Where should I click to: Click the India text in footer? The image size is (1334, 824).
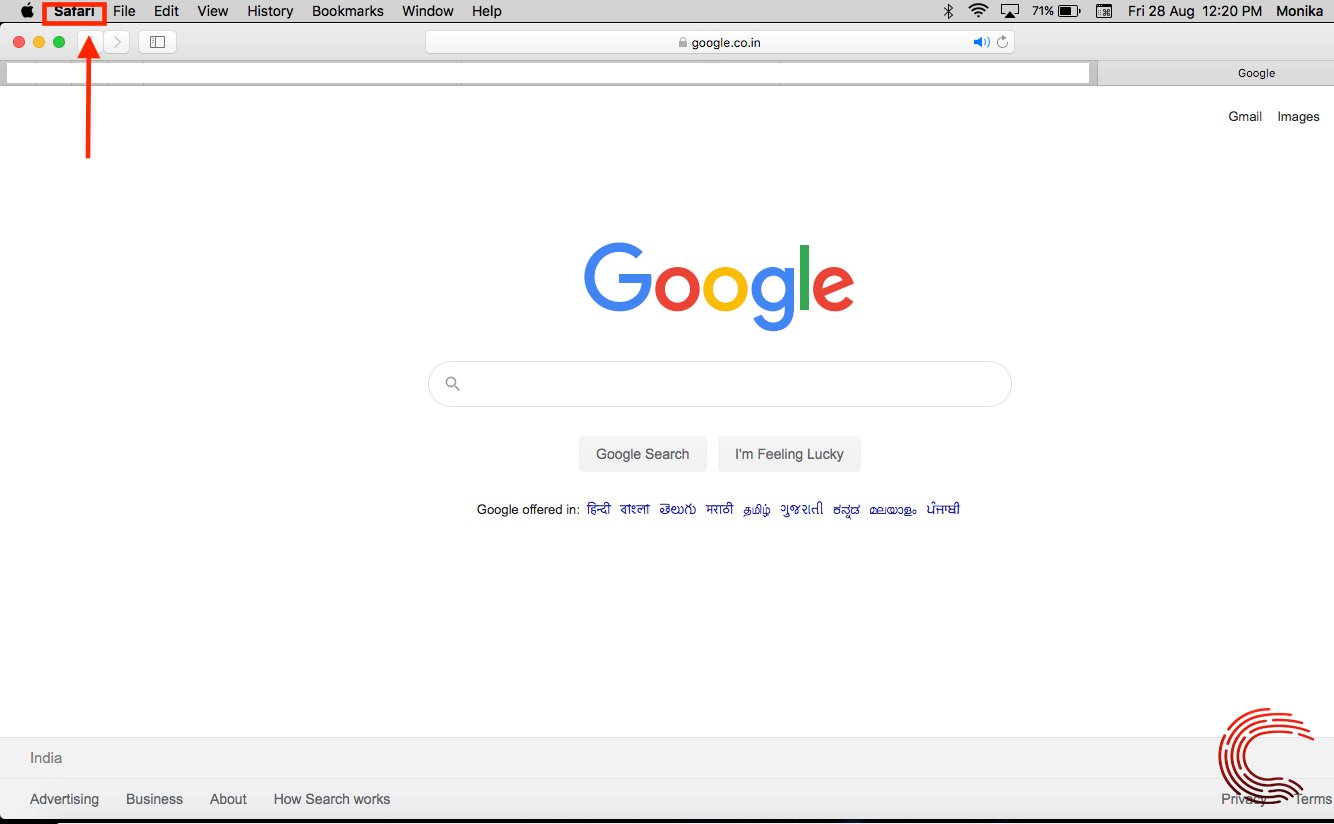[x=46, y=758]
